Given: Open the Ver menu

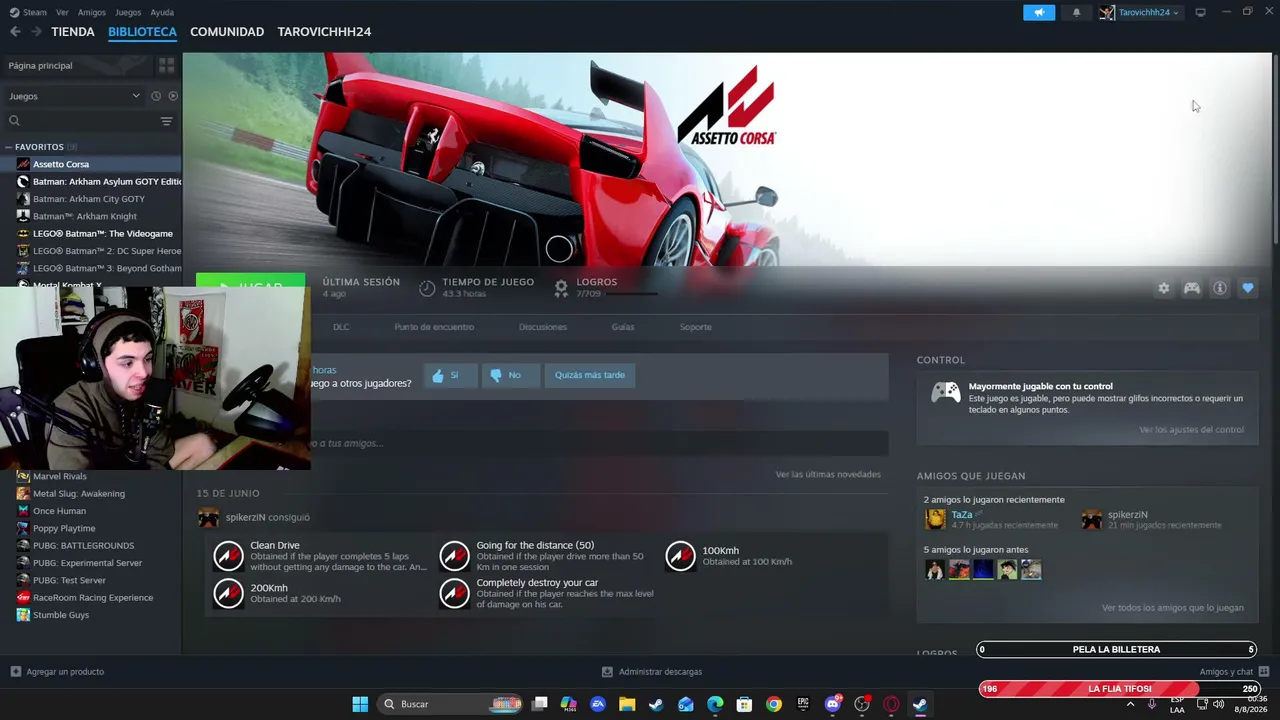Looking at the screenshot, I should [x=62, y=12].
